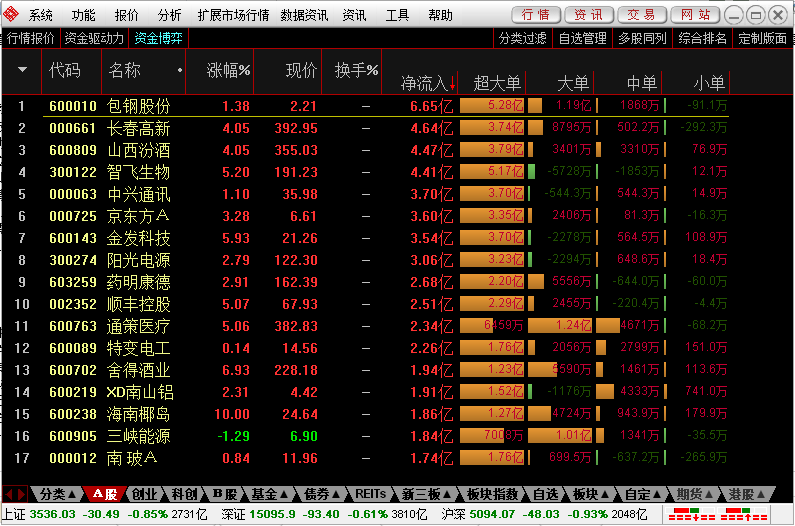This screenshot has width=795, height=526.
Task: Open 多股同列 view
Action: [642, 39]
